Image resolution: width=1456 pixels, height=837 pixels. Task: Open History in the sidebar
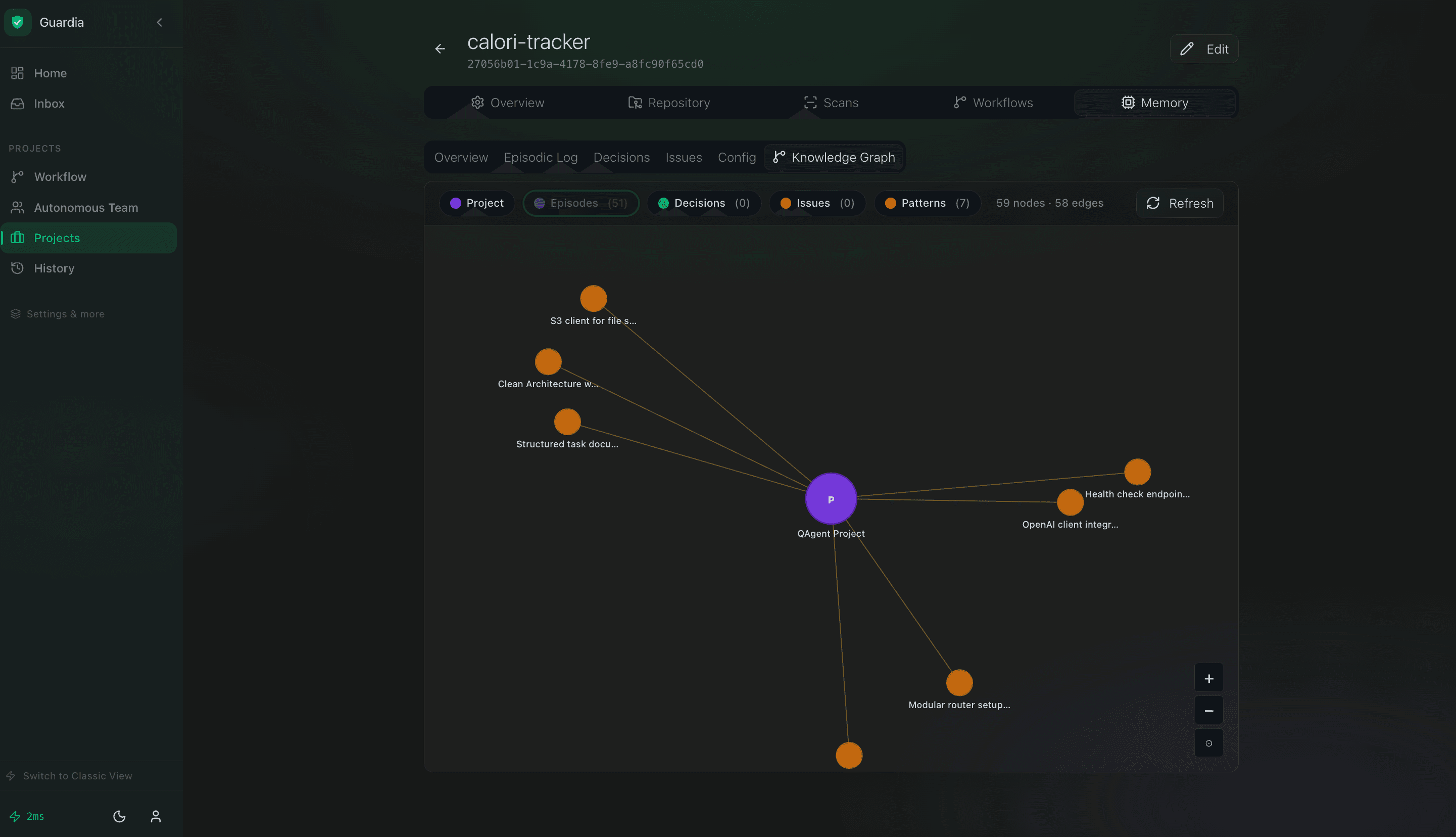pos(89,268)
